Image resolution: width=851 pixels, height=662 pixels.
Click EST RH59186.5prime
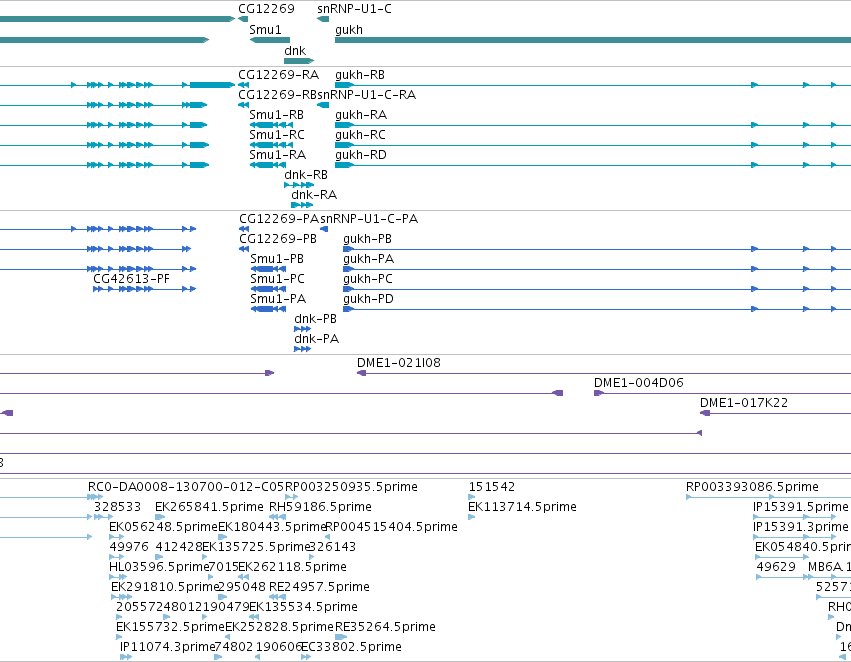pos(320,507)
